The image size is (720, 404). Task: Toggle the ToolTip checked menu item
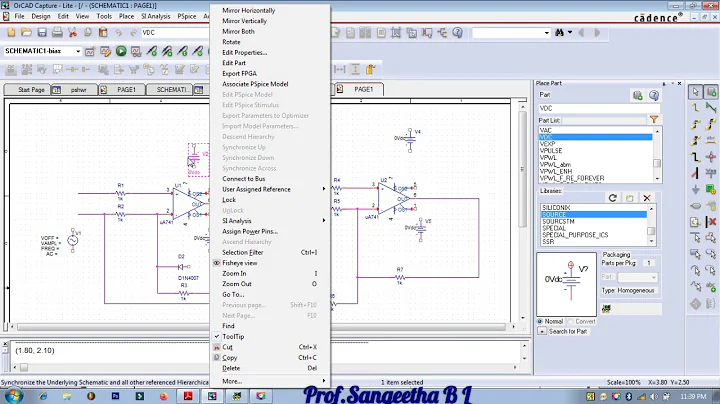coord(233,337)
